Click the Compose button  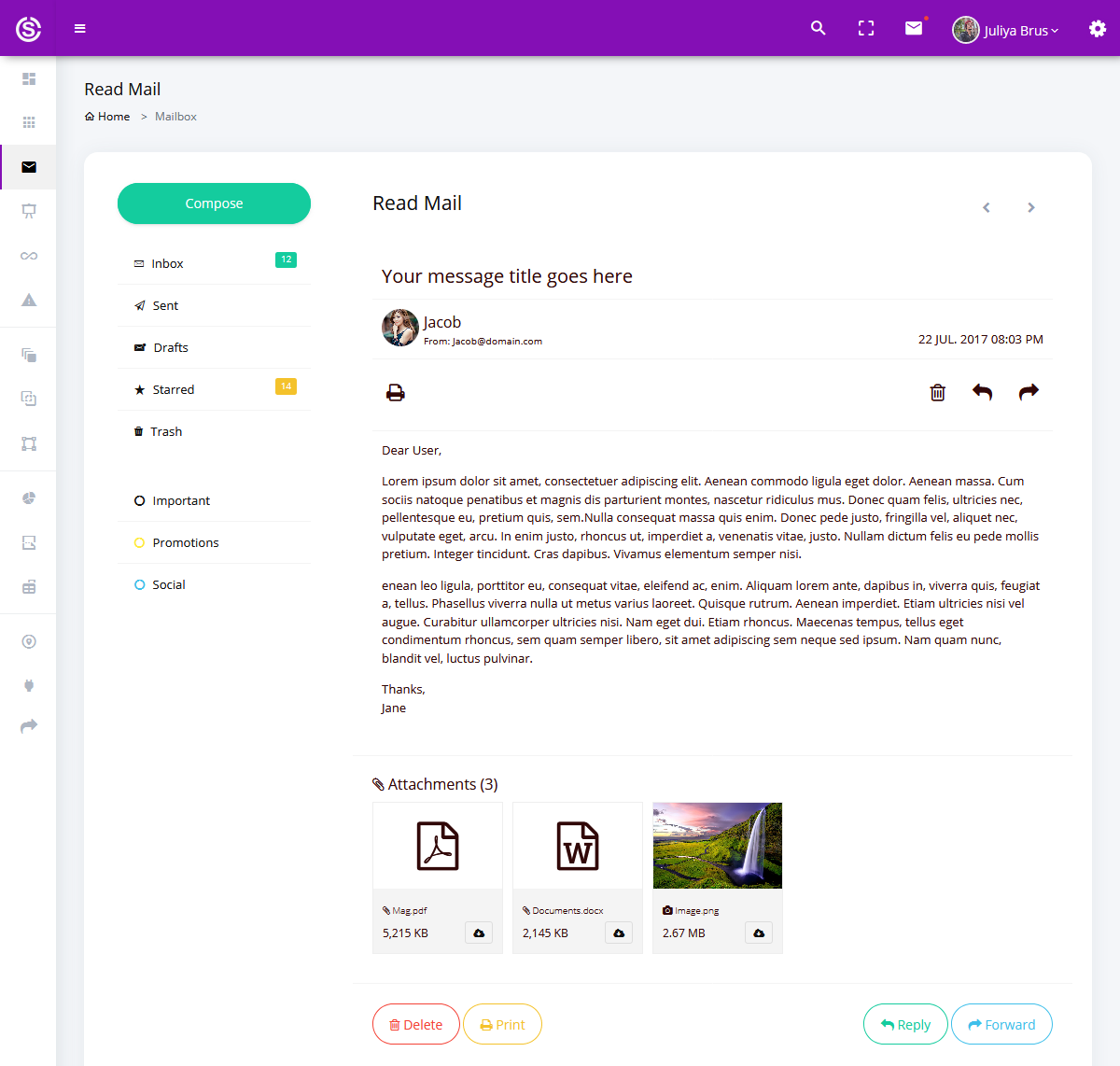tap(214, 203)
